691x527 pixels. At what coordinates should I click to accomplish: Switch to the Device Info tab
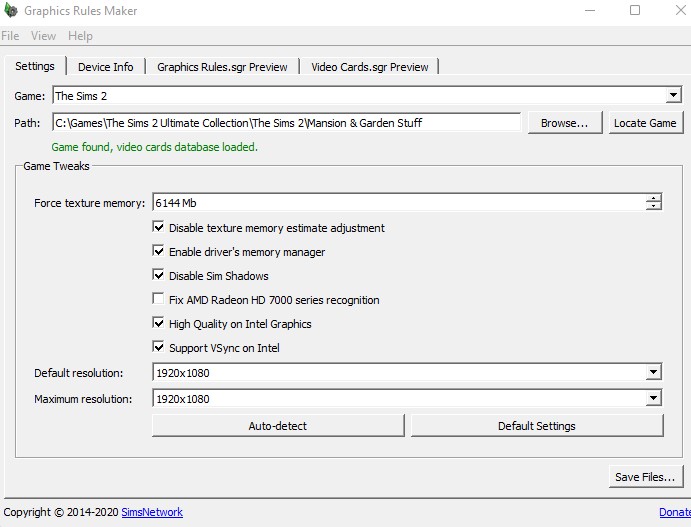coord(105,67)
